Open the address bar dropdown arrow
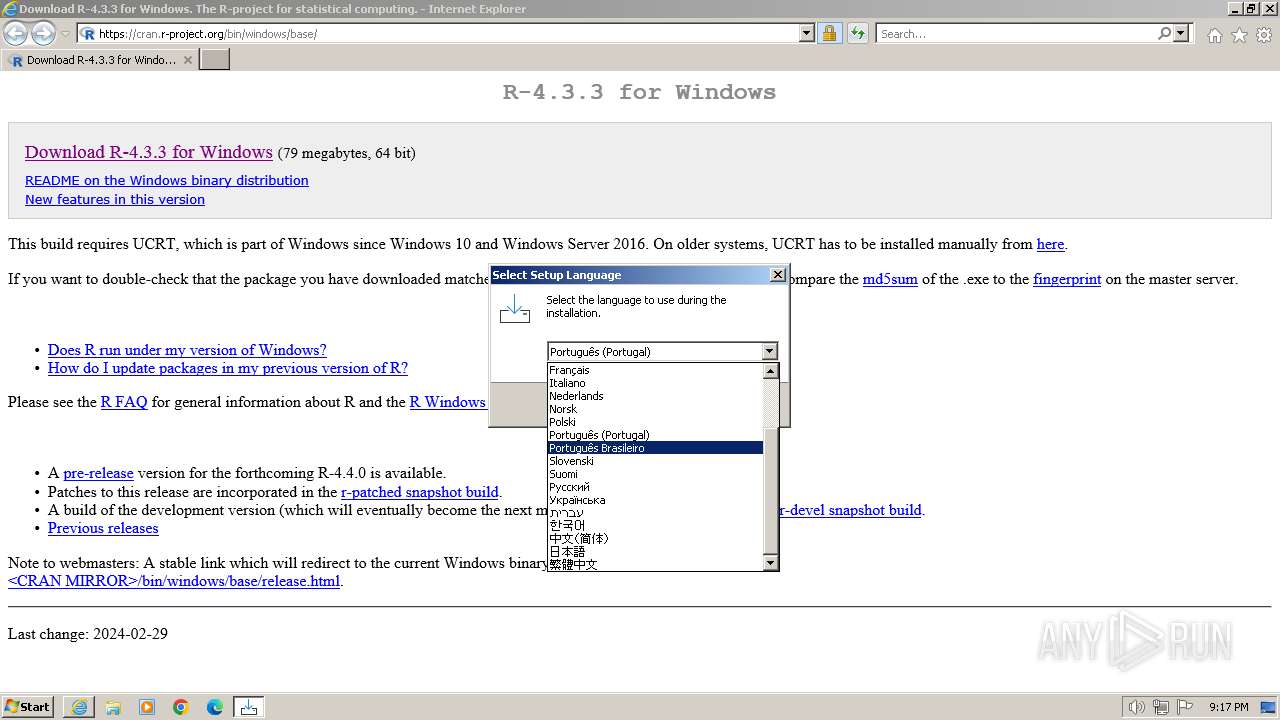The image size is (1280, 720). tap(807, 34)
